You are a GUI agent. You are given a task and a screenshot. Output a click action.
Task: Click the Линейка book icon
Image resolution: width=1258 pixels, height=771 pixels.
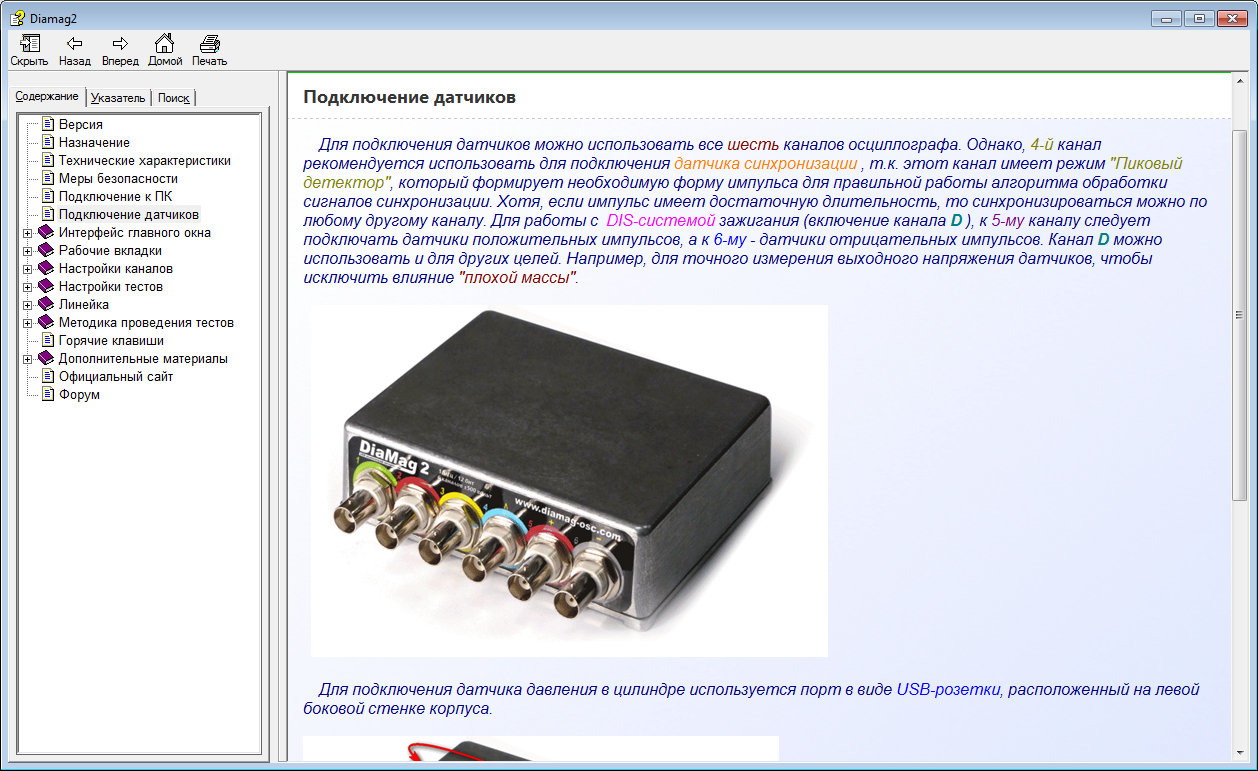pos(46,305)
